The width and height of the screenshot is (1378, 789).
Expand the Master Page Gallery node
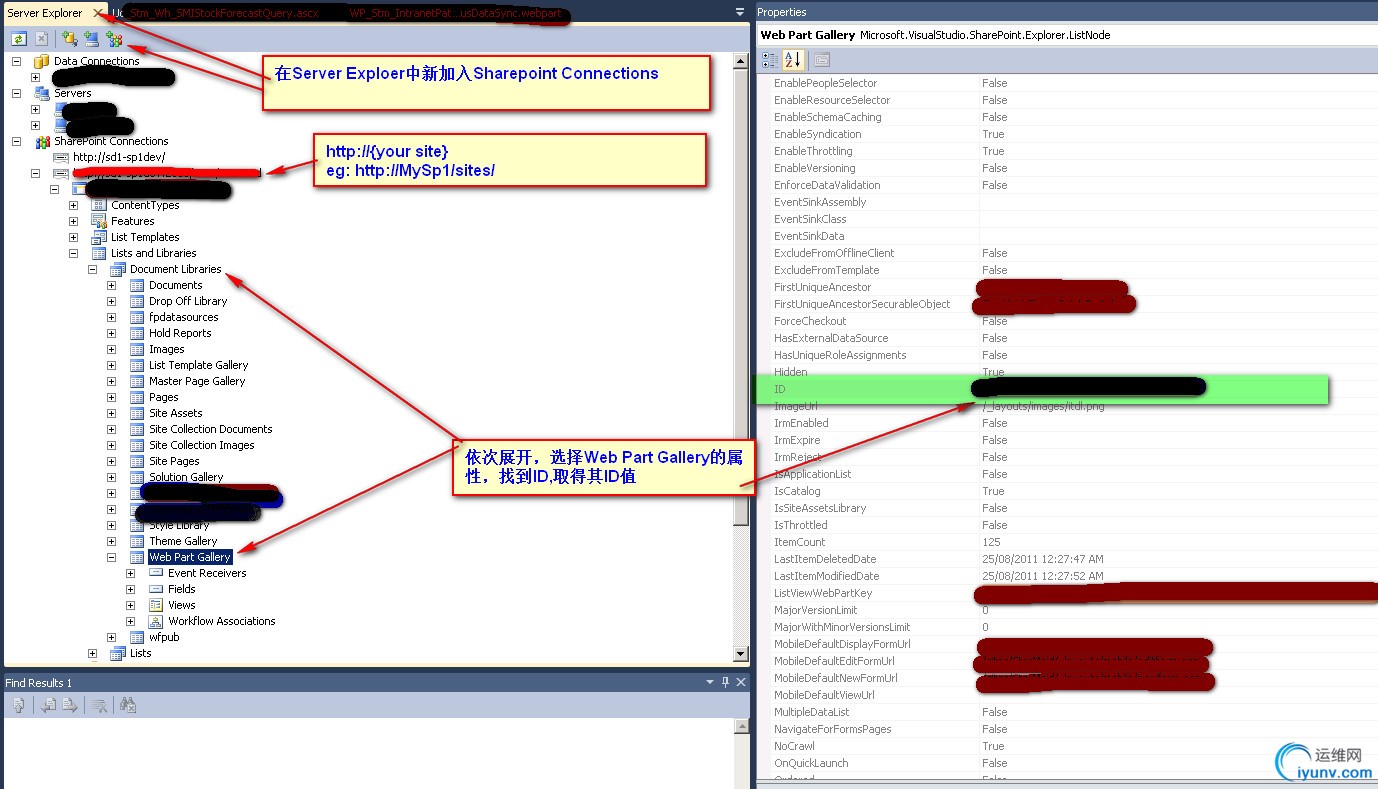click(x=111, y=381)
